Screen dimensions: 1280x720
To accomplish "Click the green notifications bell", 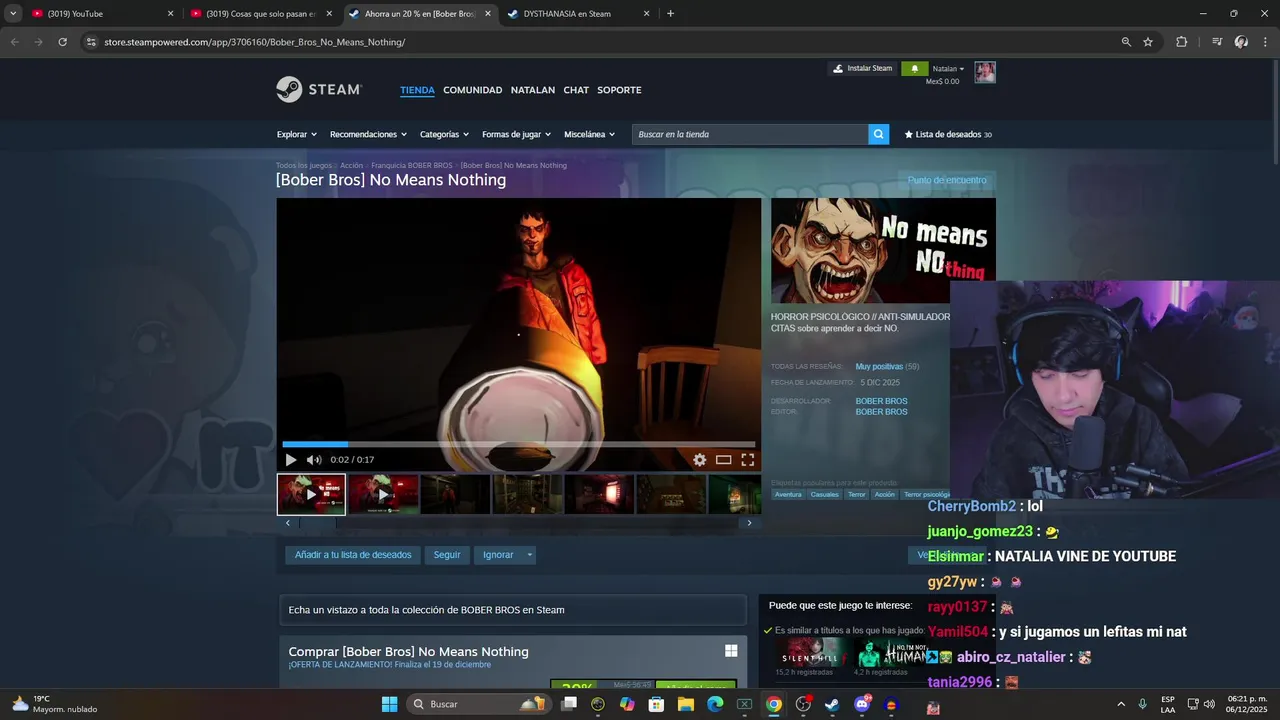I will (913, 69).
